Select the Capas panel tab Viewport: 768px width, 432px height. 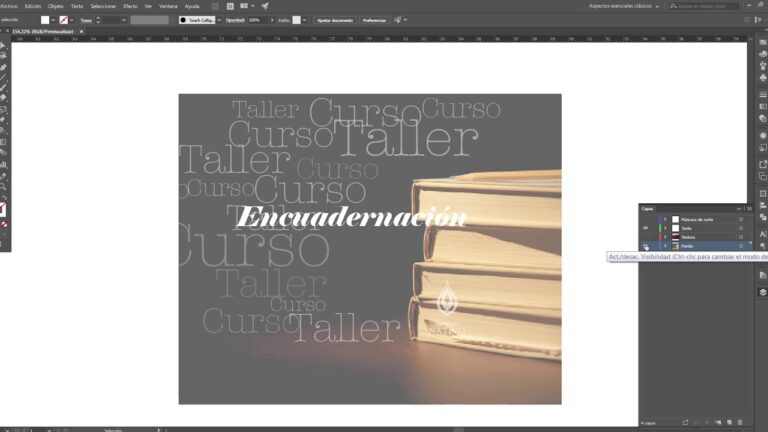648,209
